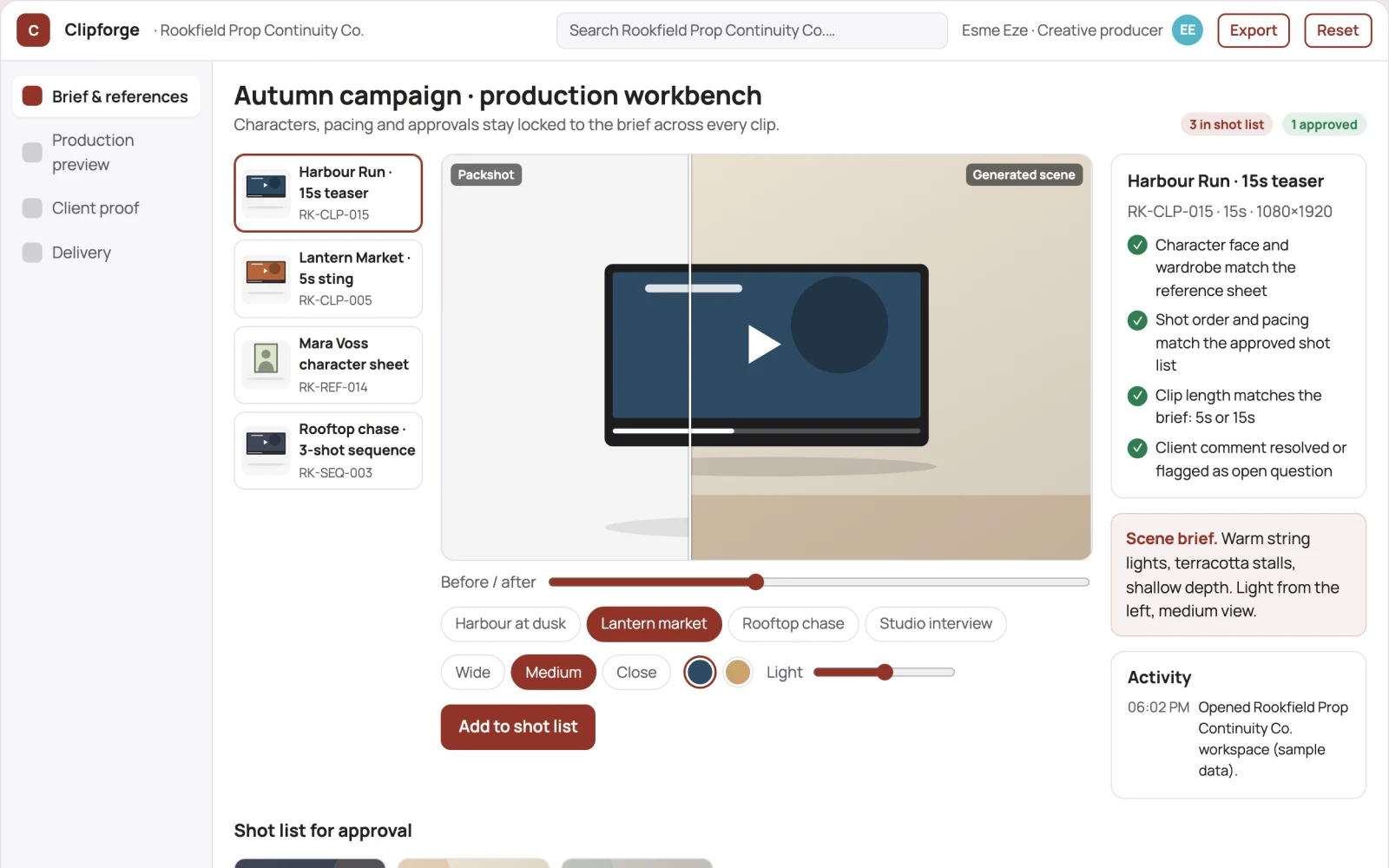1389x868 pixels.
Task: Click the check icon beside Shot order and pacing
Action: coord(1137,320)
